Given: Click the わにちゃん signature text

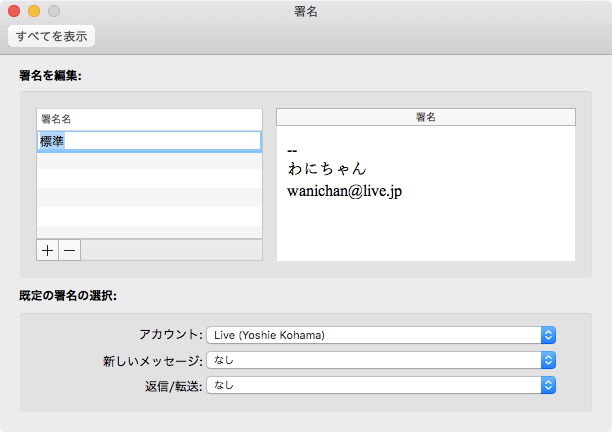Looking at the screenshot, I should tap(327, 169).
